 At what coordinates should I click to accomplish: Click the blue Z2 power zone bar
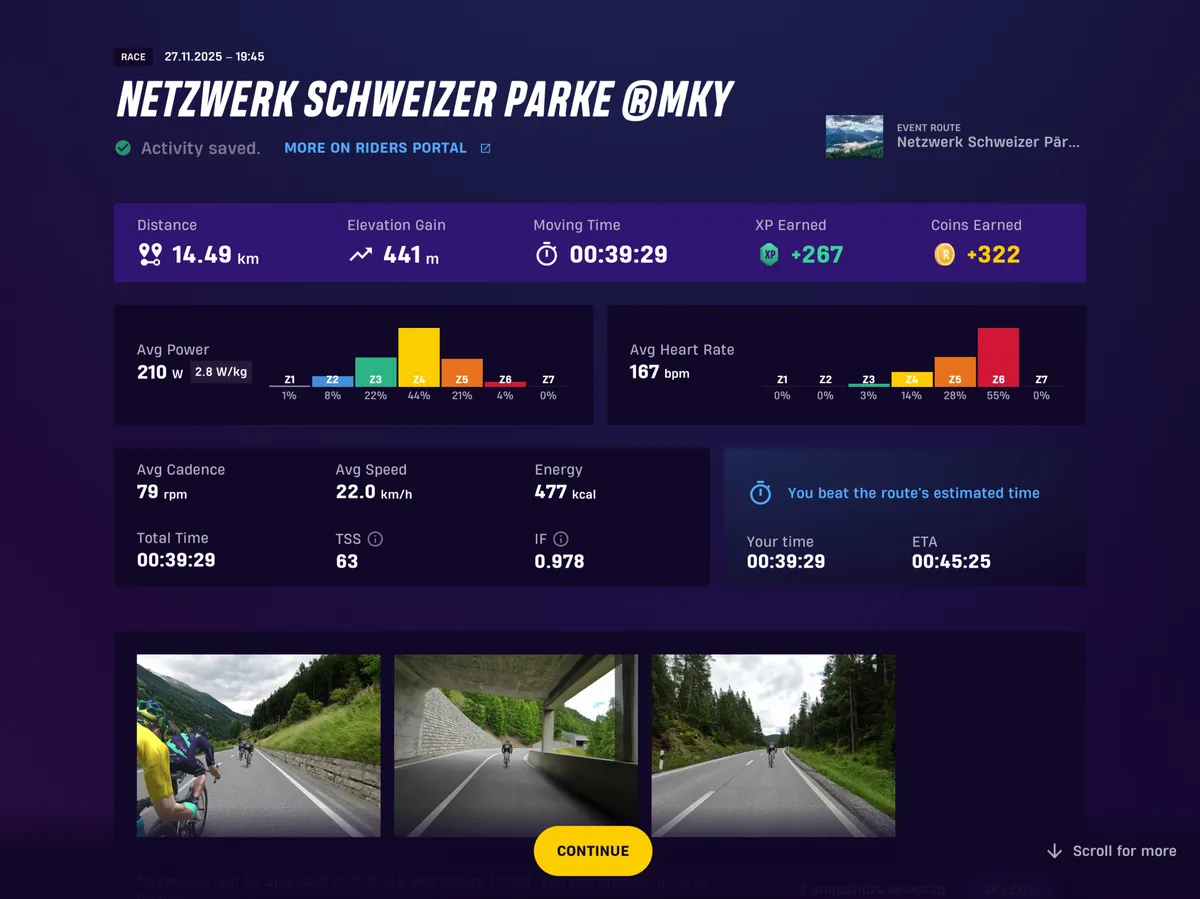333,381
